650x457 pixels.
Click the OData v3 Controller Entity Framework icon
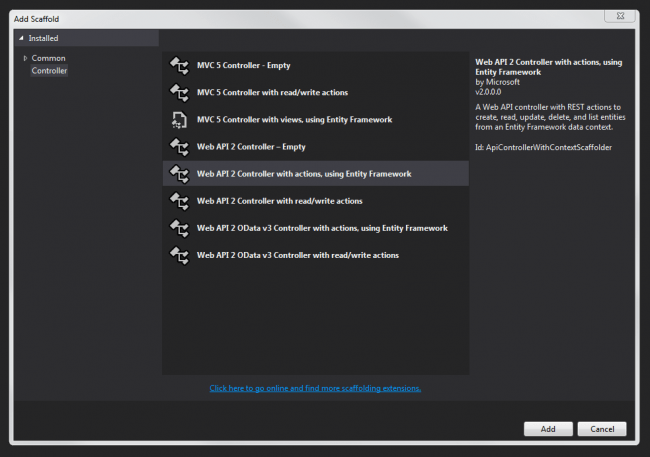click(179, 228)
